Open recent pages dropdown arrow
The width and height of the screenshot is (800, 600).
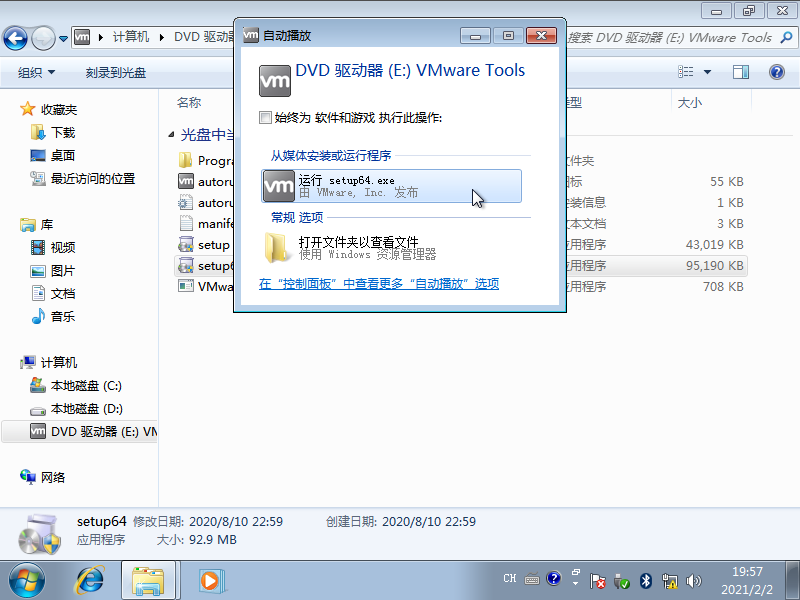pyautogui.click(x=63, y=38)
